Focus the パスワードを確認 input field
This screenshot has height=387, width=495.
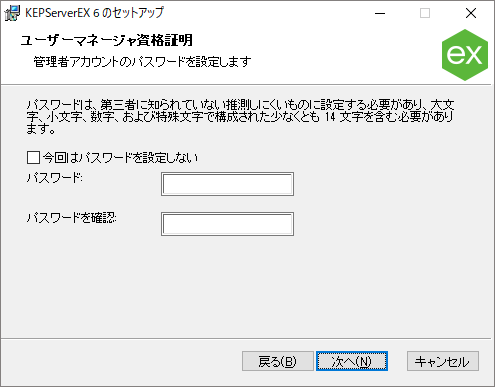click(x=227, y=224)
